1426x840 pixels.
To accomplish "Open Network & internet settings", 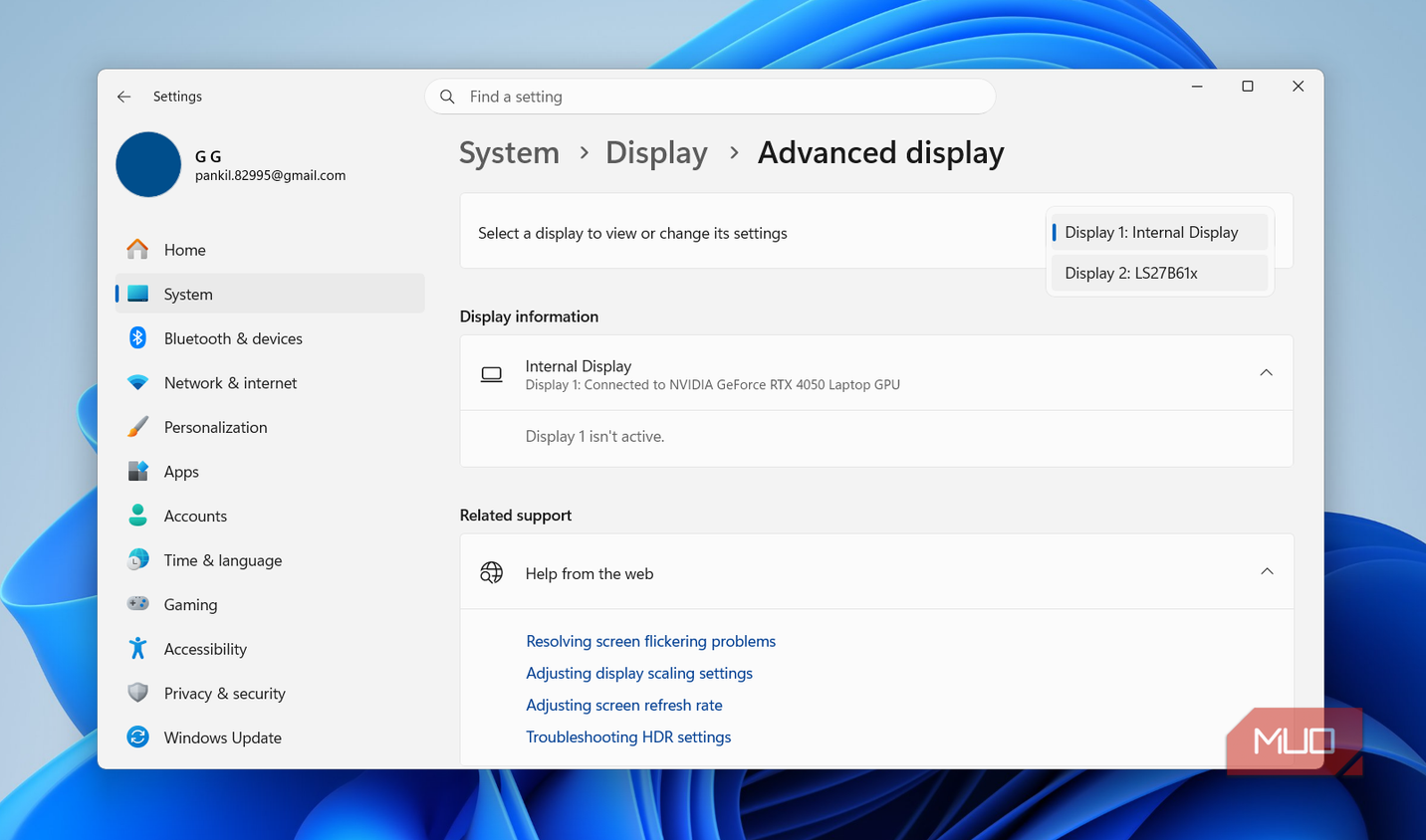I will [270, 382].
